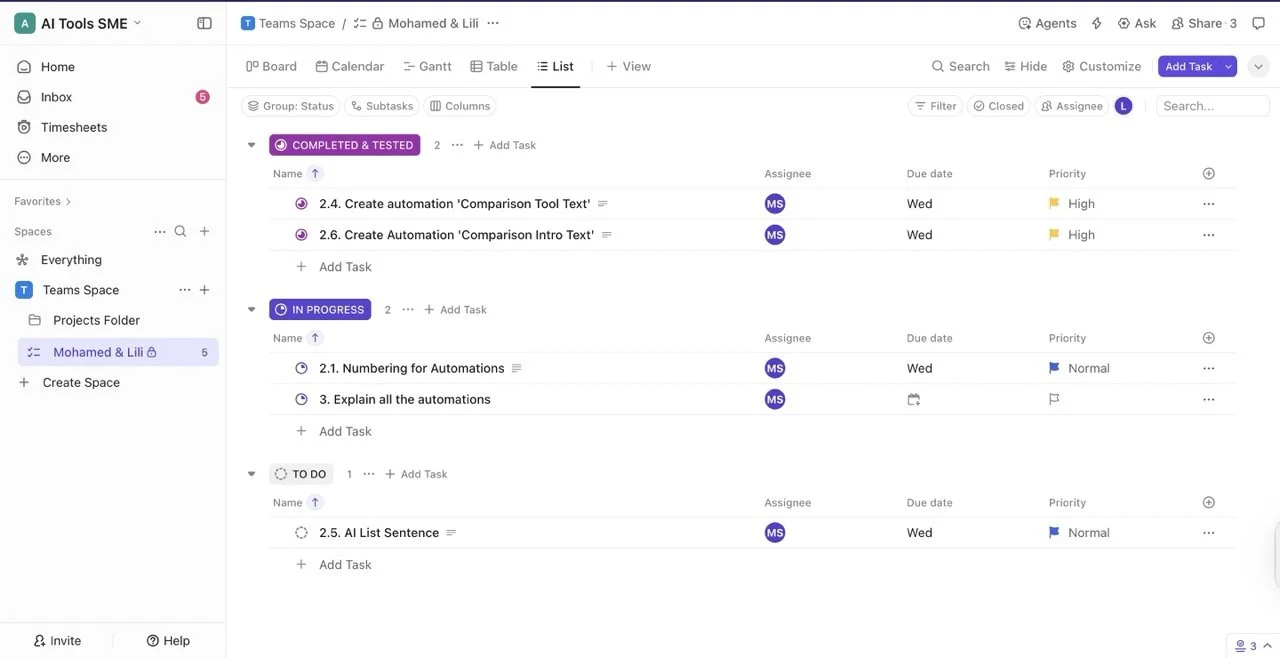Search spaces with the magnifier icon
This screenshot has height=658, width=1280.
click(180, 231)
